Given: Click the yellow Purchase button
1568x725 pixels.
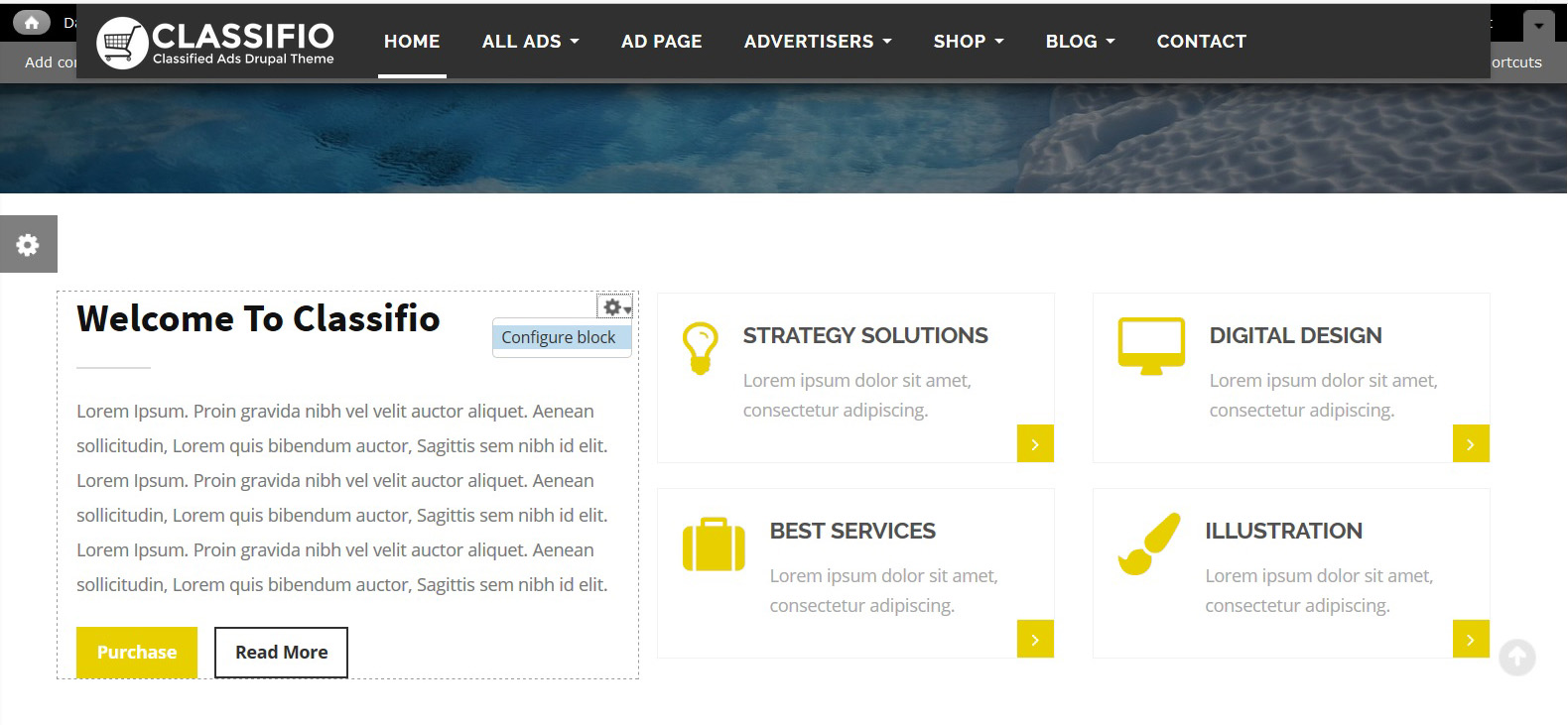Looking at the screenshot, I should tap(137, 653).
